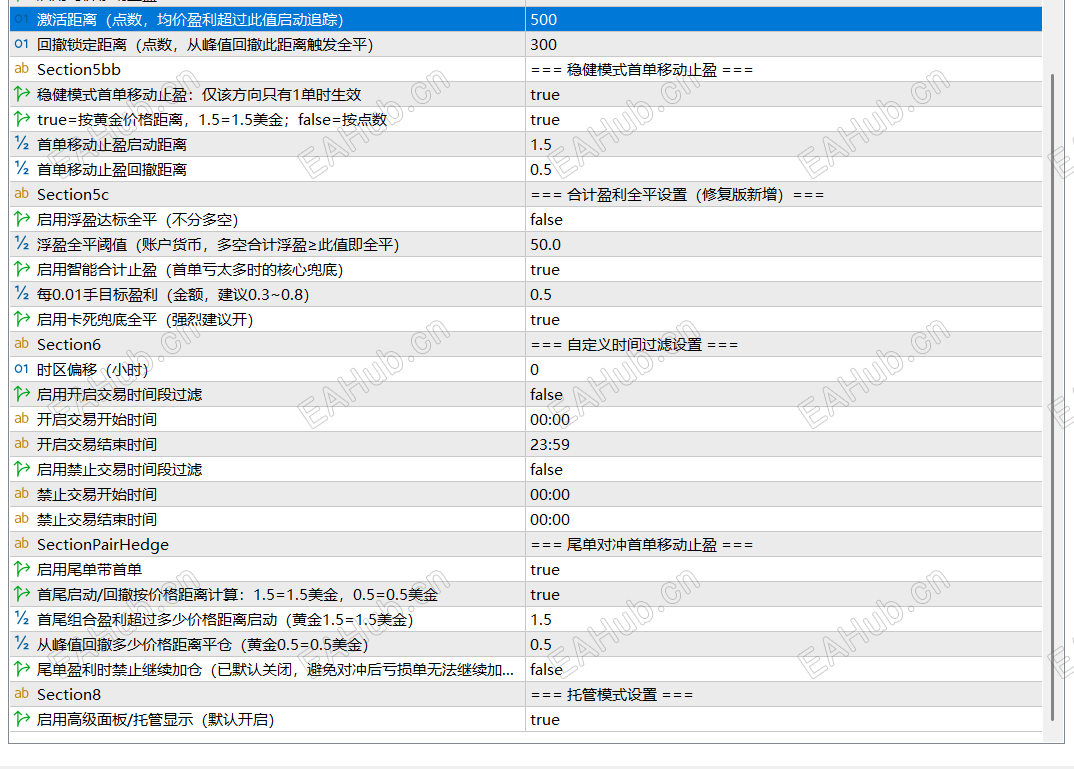Click the vertical scrollbar of the parameter list

point(1053,396)
